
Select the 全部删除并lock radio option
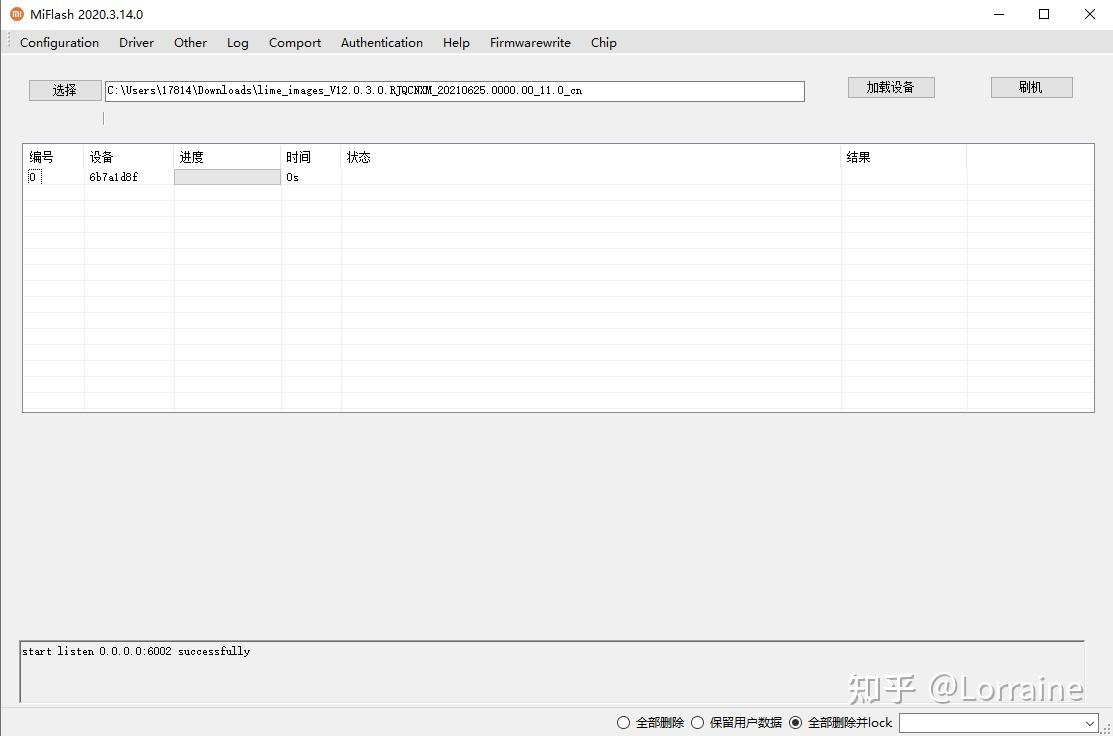click(796, 723)
